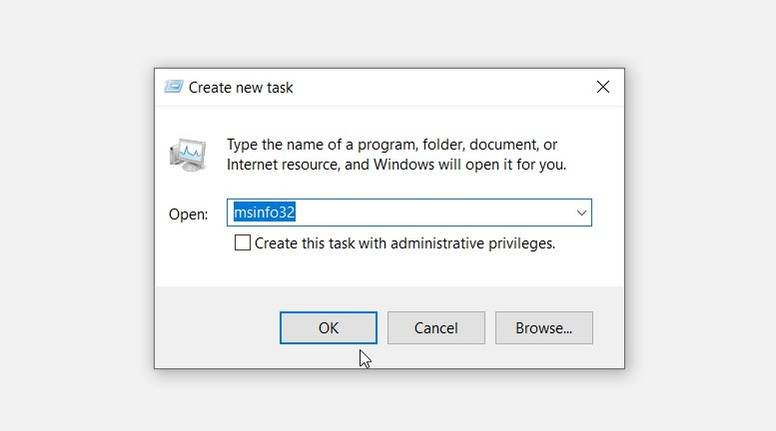
Task: Click the gray footer area left of OK
Action: (215, 328)
